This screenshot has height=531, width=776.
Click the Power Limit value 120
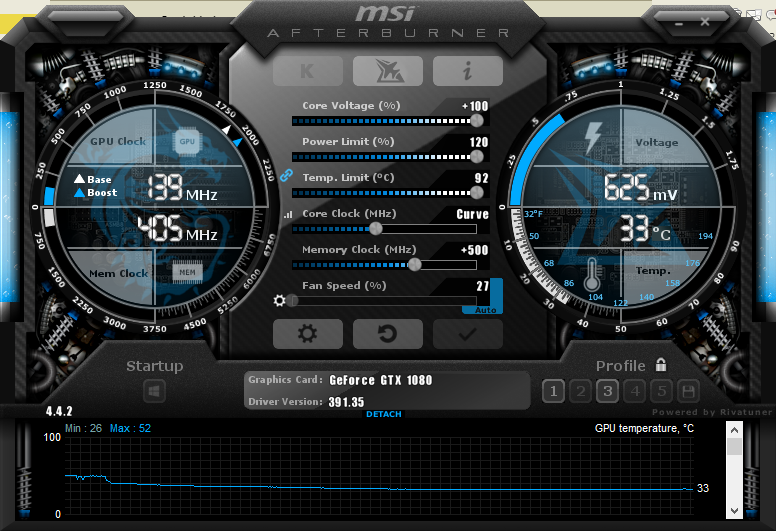(479, 142)
